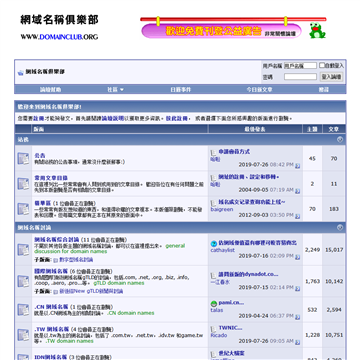Focus the 用戶名稱 username input field
Image resolution: width=360 pixels, height=360 pixels.
[300, 66]
